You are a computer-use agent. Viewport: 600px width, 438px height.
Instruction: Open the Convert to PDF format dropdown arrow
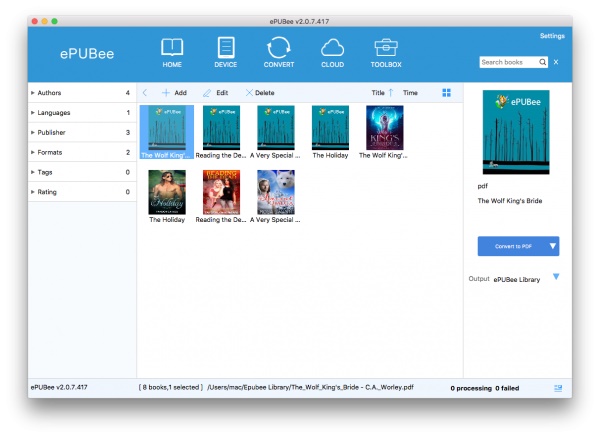coord(553,246)
